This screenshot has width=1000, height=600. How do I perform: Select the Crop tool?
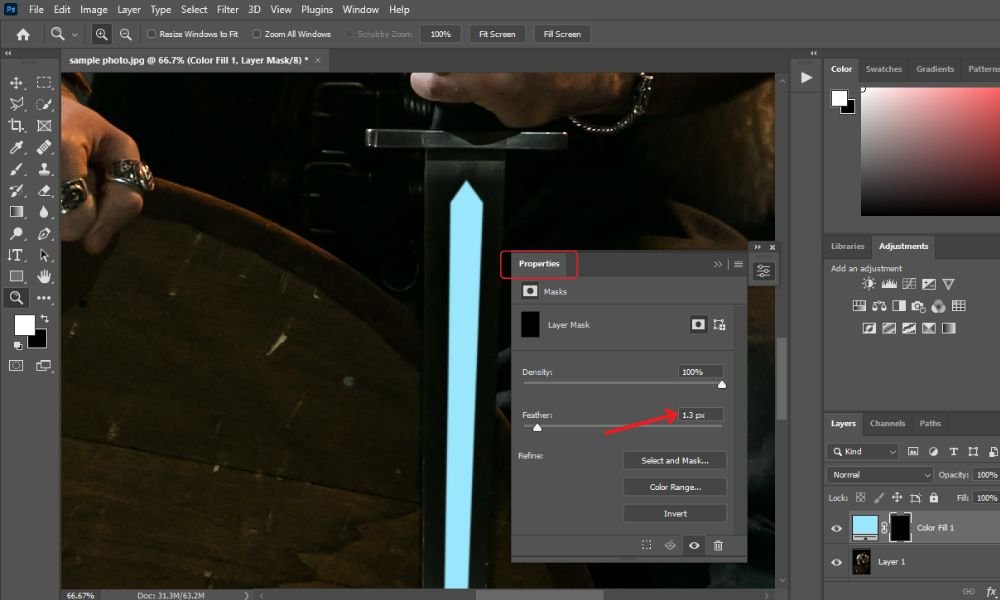(x=16, y=126)
